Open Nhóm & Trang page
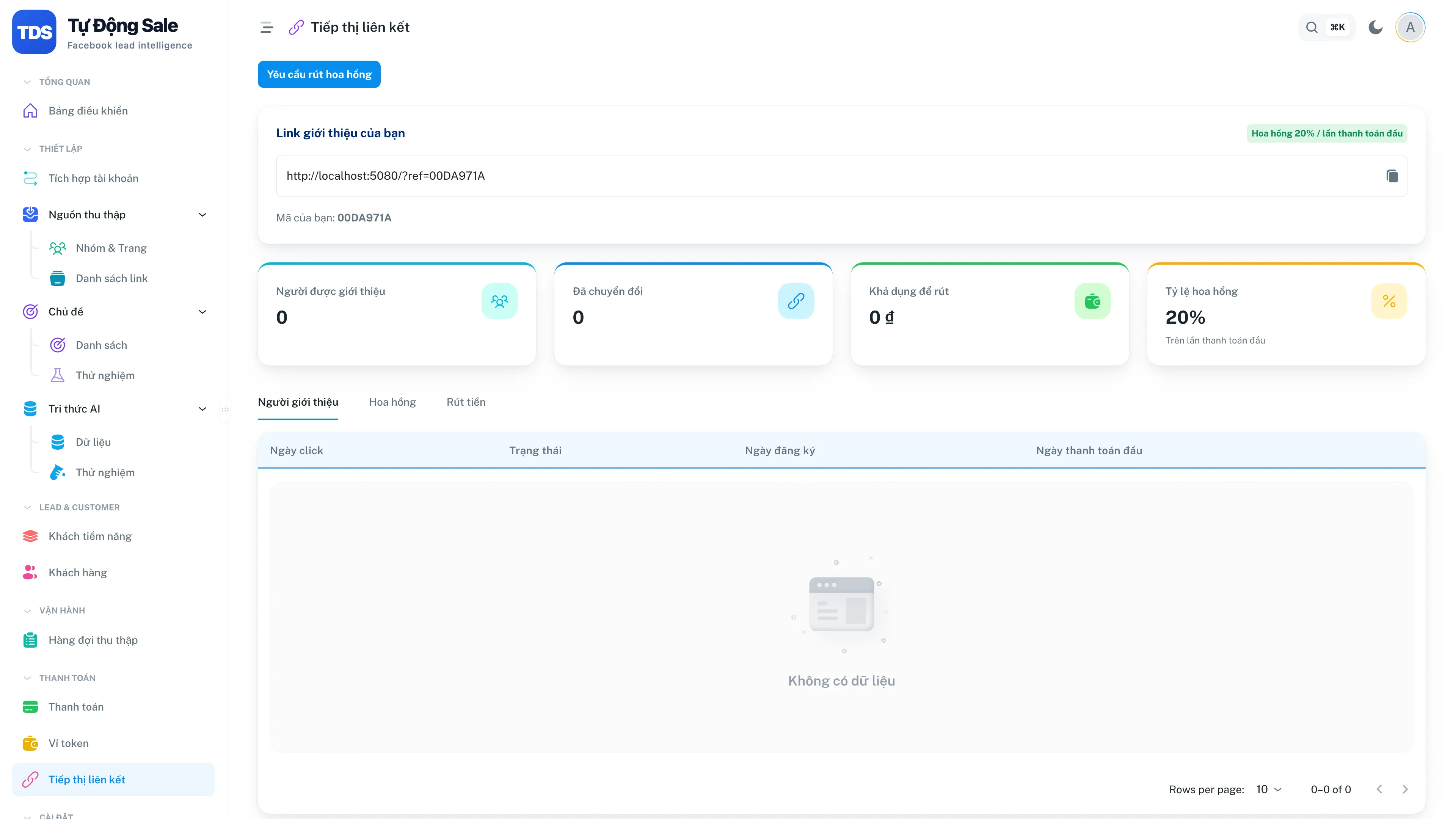 tap(111, 248)
